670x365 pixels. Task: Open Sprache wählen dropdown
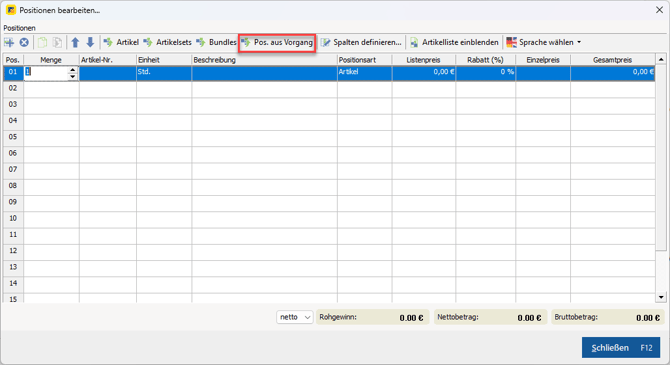[544, 42]
